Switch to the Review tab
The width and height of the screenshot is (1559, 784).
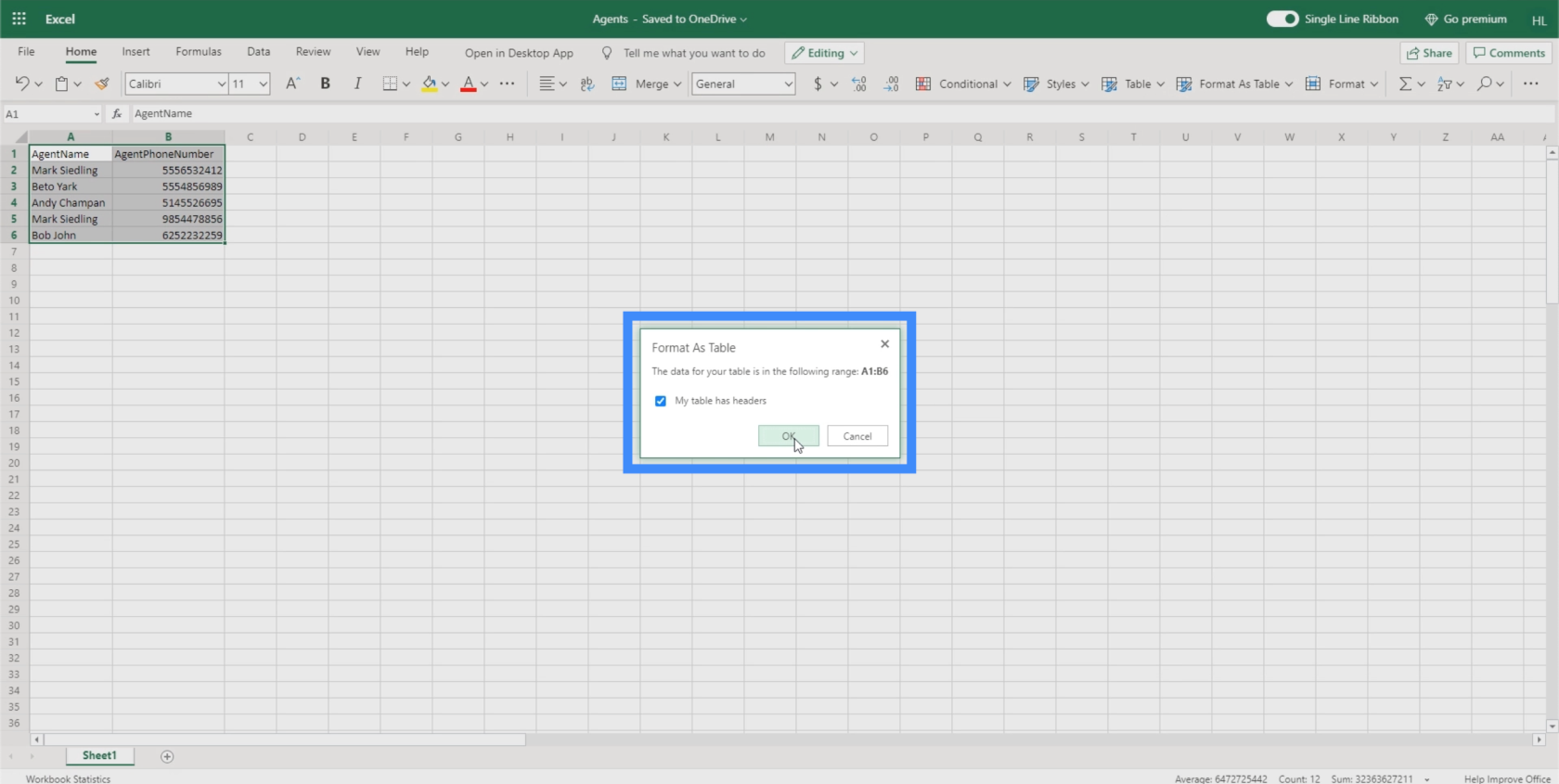tap(313, 52)
